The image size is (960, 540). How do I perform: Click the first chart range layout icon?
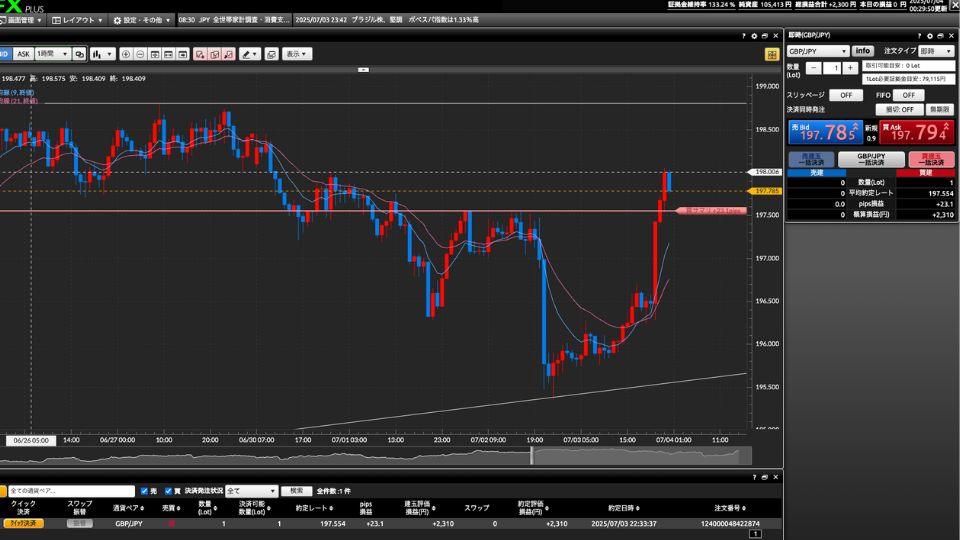point(155,54)
